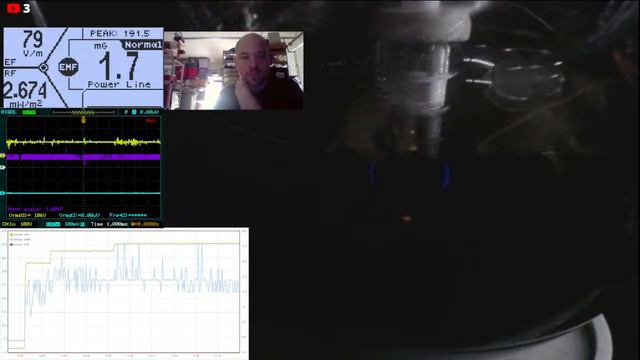Click the 'Normal' mode label on the meter
The width and height of the screenshot is (640, 360).
coord(143,45)
